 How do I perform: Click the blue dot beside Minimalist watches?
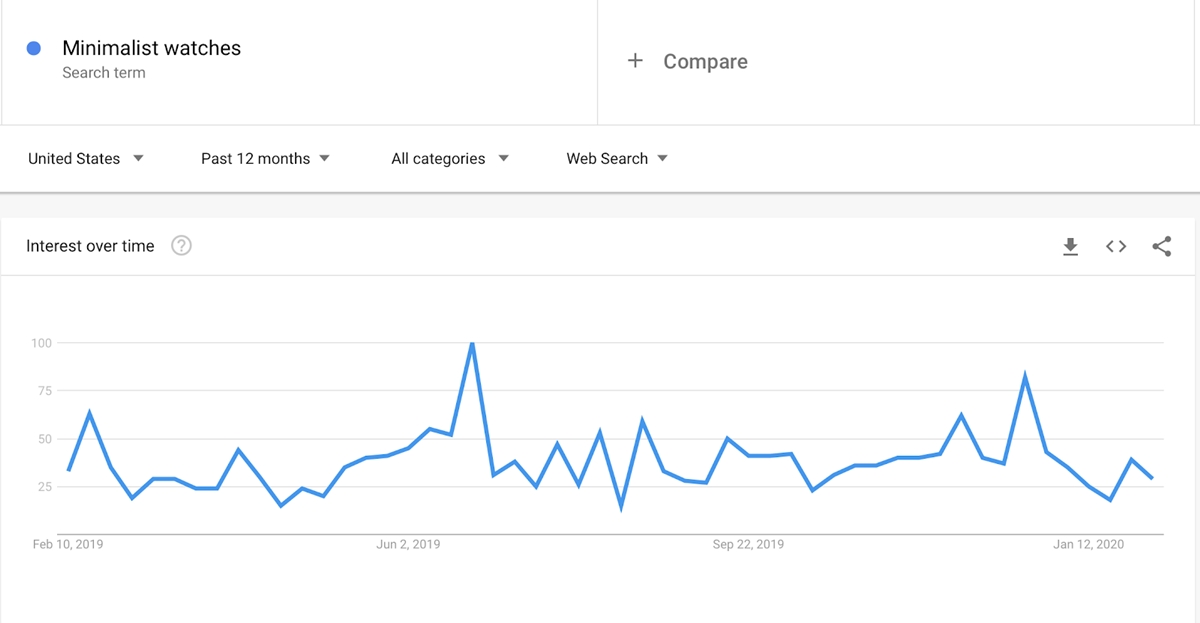point(34,48)
